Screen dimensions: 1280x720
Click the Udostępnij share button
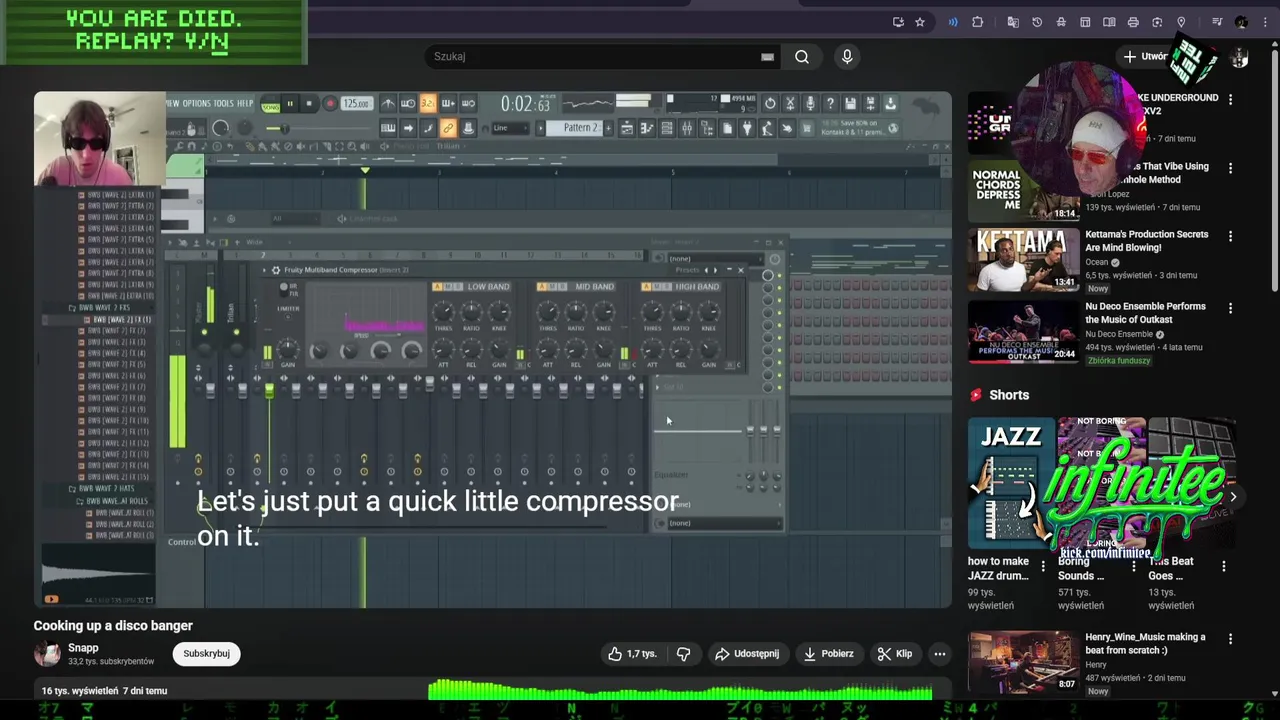pyautogui.click(x=747, y=654)
